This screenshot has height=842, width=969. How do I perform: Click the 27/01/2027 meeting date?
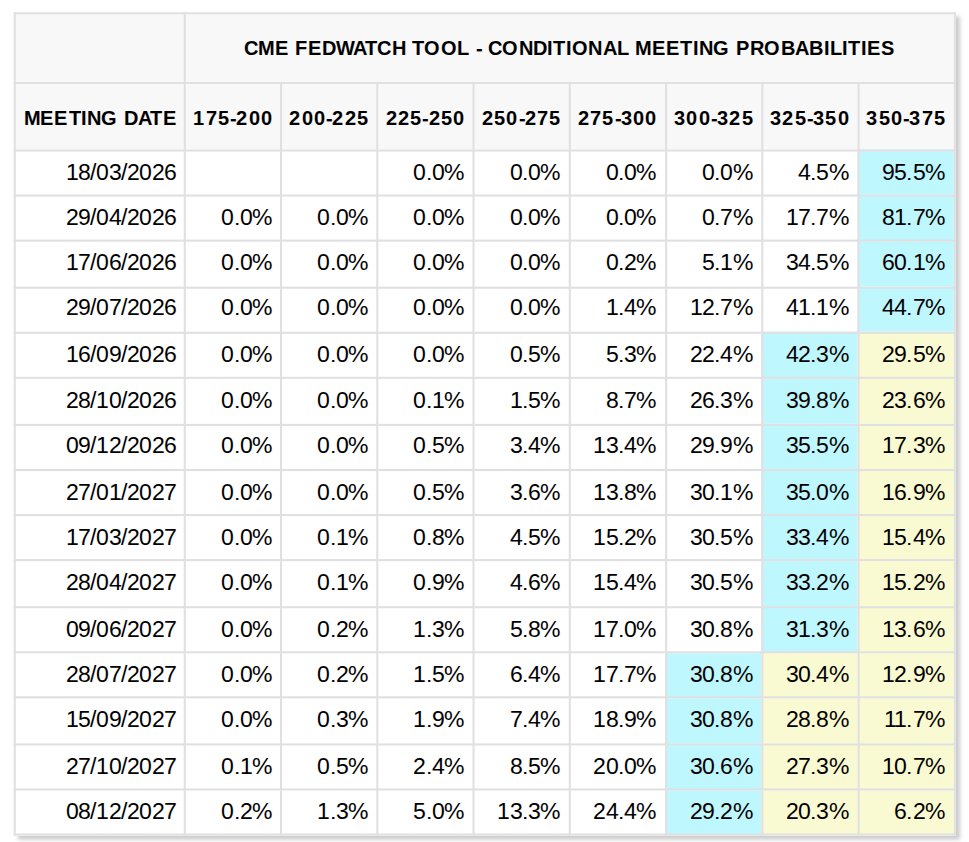click(121, 492)
